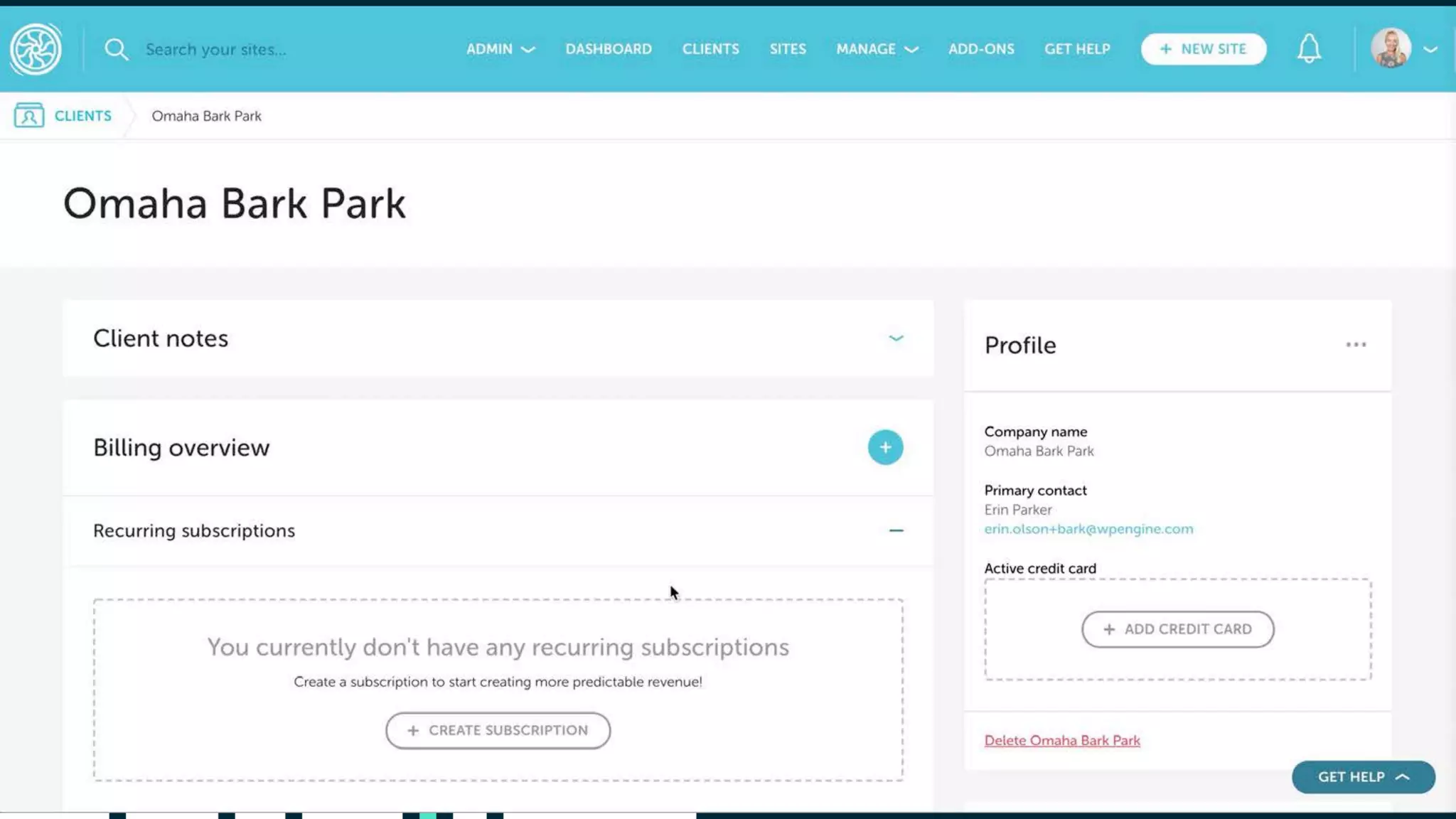Open the notifications bell

pos(1309,49)
